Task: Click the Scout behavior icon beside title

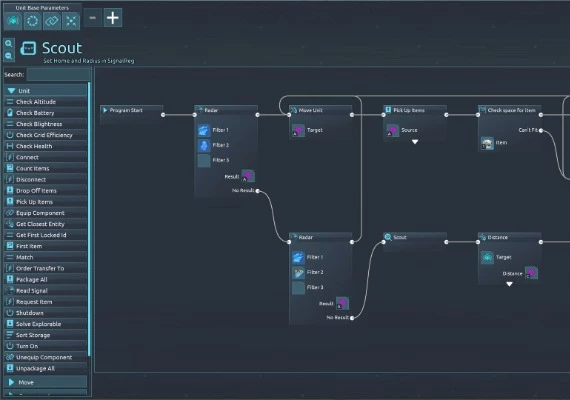Action: click(28, 48)
